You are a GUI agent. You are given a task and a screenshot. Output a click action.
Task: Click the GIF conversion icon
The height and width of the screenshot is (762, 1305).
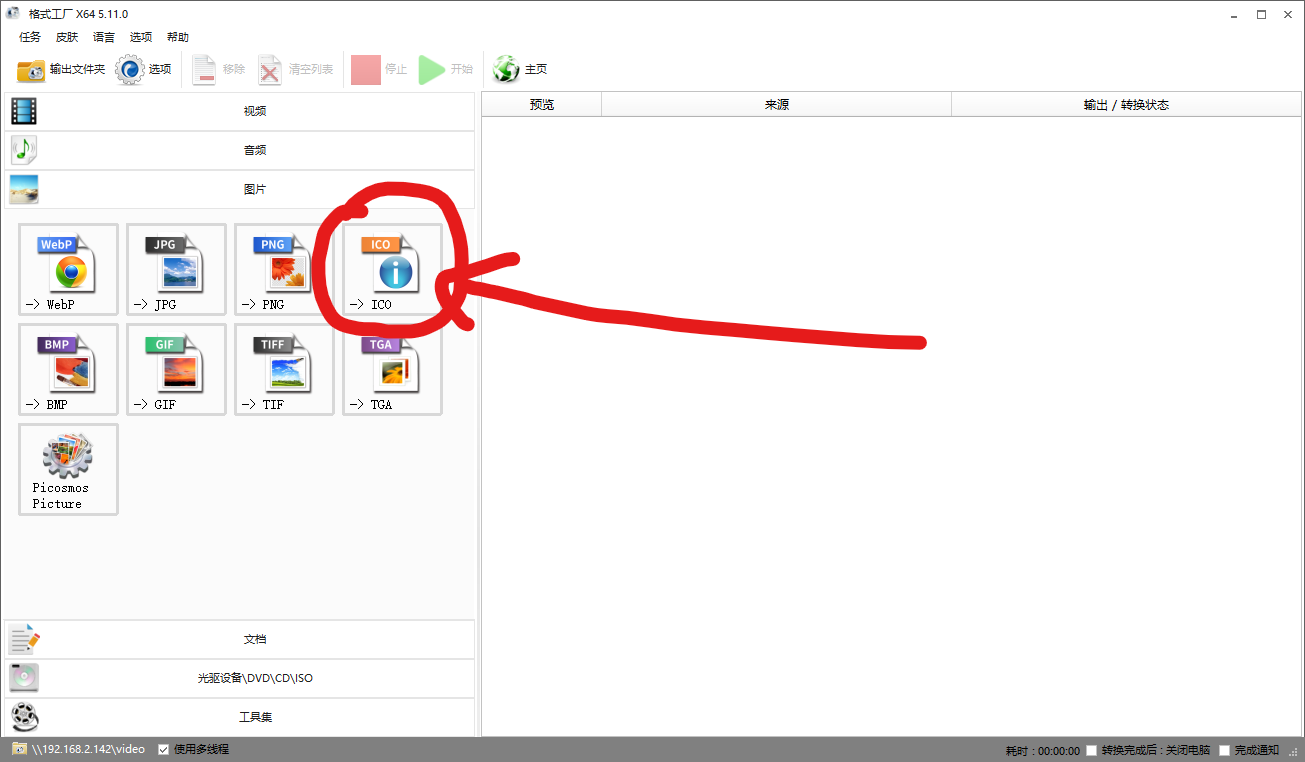tap(176, 370)
